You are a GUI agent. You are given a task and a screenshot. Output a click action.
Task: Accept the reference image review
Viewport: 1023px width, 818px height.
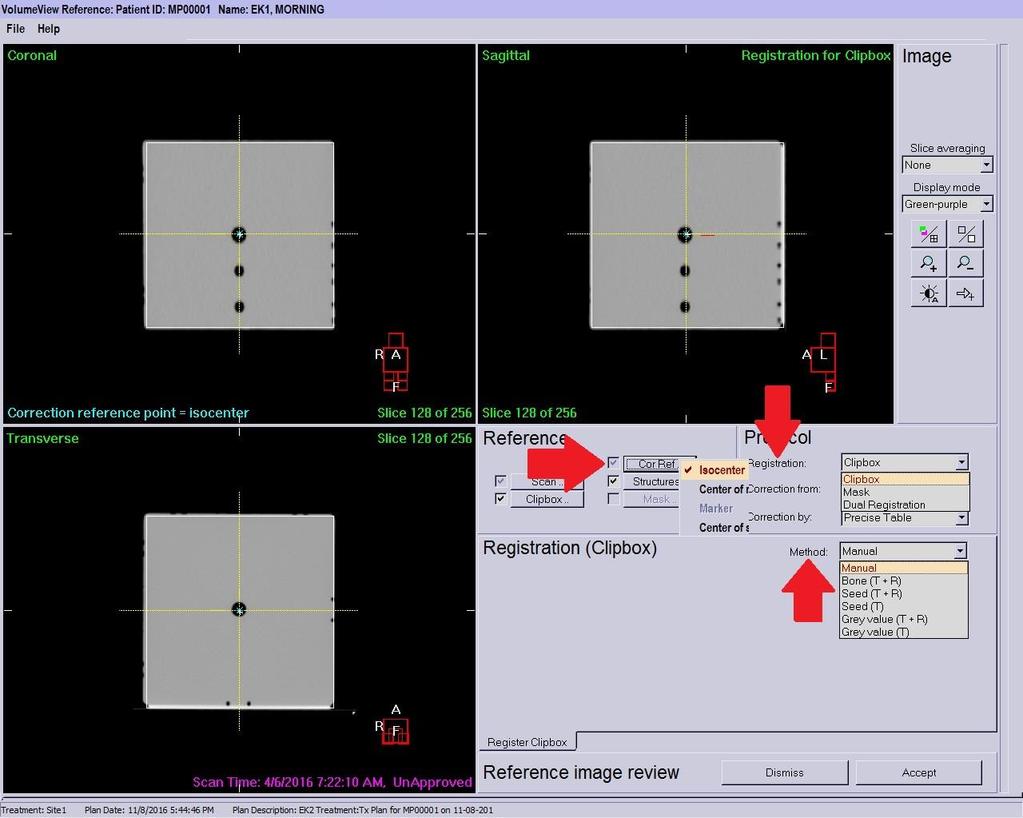[919, 772]
